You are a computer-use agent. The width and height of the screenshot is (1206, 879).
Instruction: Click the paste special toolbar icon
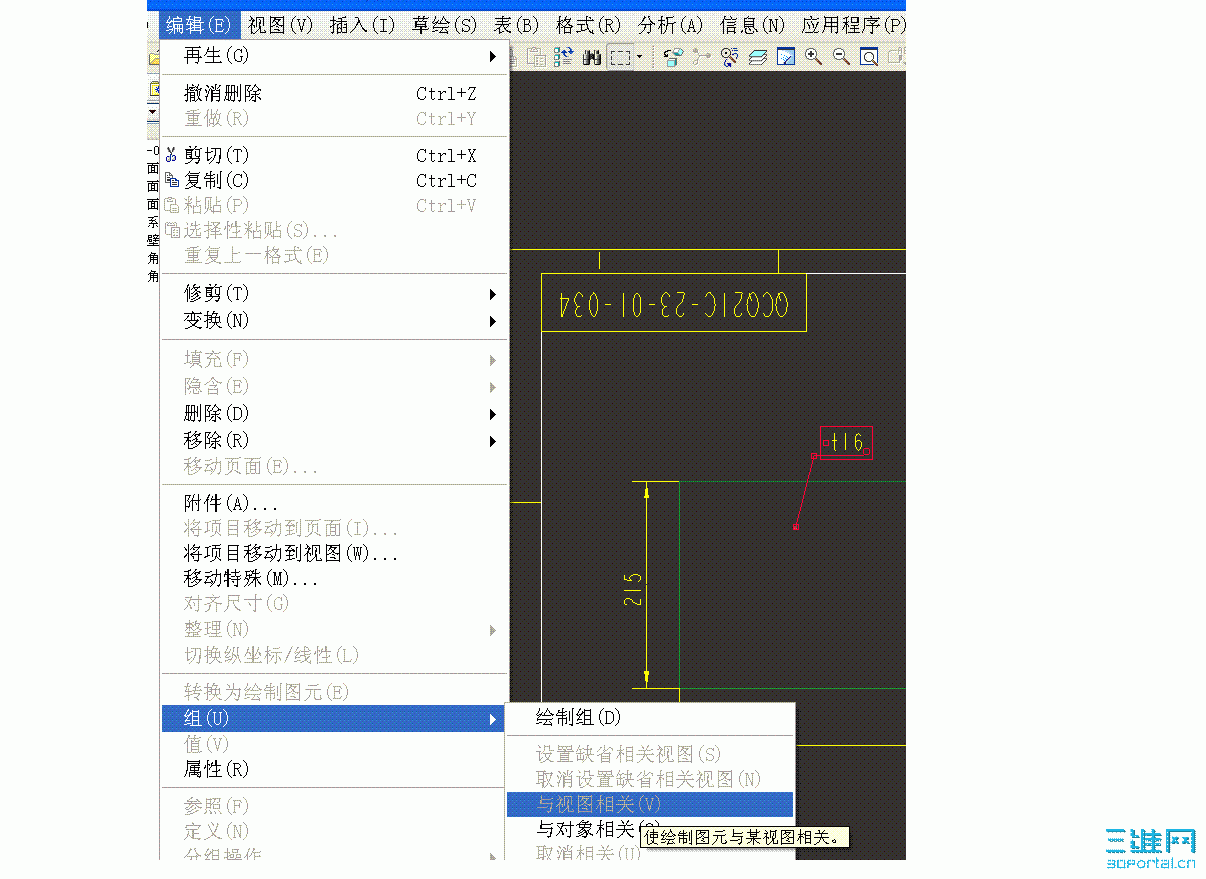(x=536, y=57)
